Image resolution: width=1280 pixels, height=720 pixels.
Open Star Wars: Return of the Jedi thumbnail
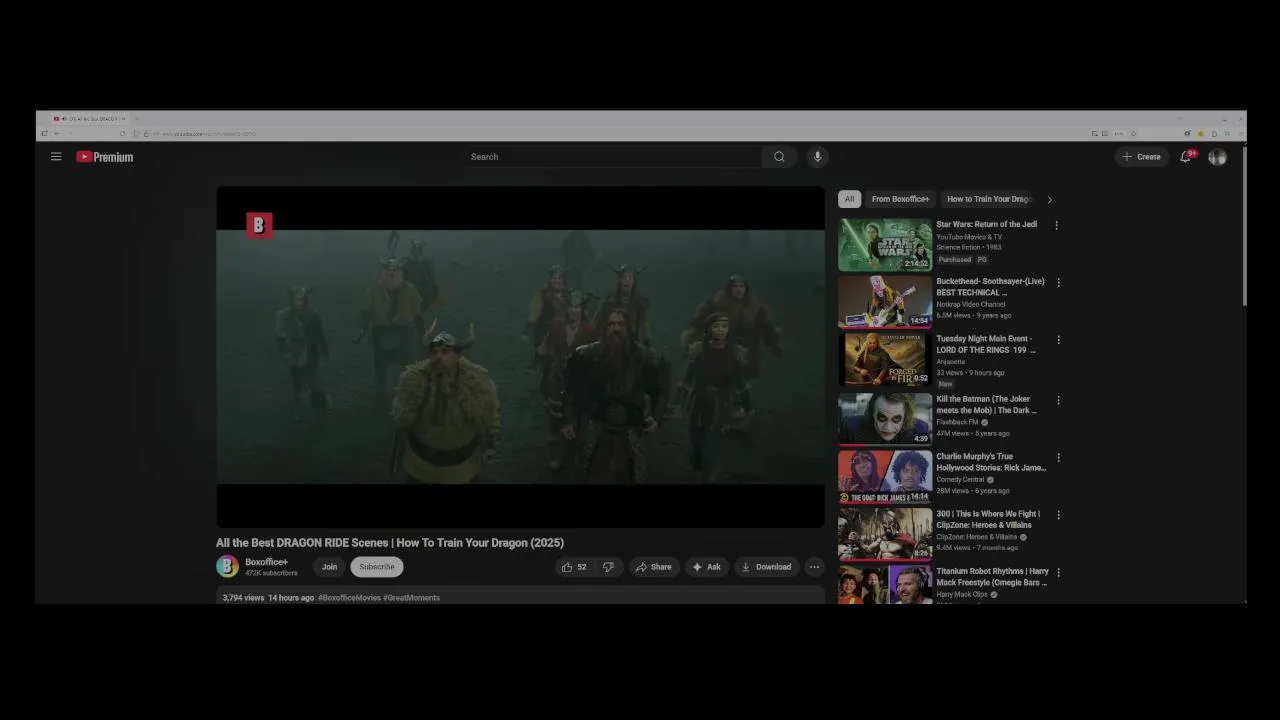(885, 245)
